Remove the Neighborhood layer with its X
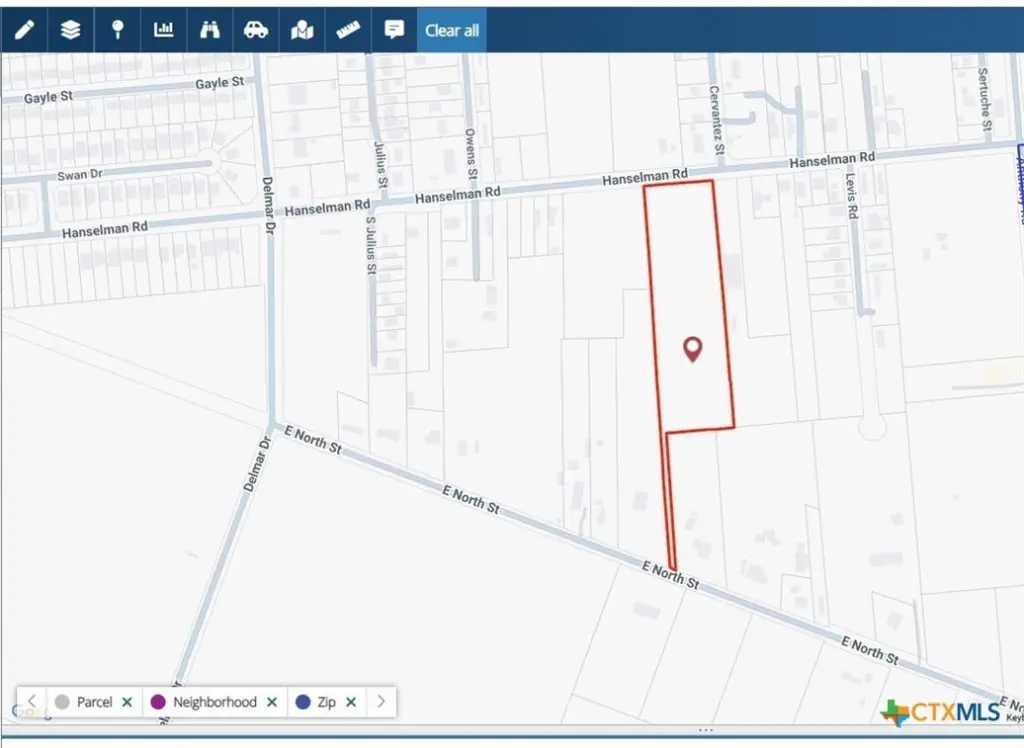The height and width of the screenshot is (748, 1024). point(271,702)
